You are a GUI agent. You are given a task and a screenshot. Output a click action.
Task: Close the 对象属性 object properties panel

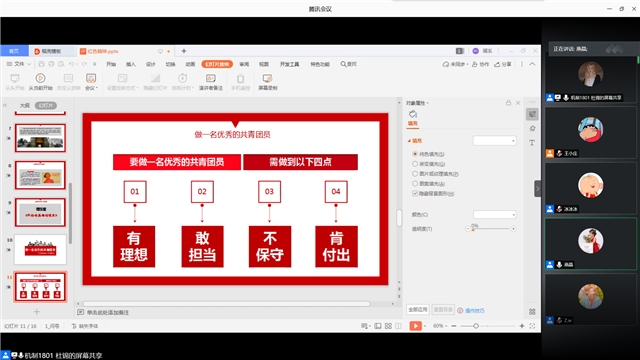coord(518,103)
